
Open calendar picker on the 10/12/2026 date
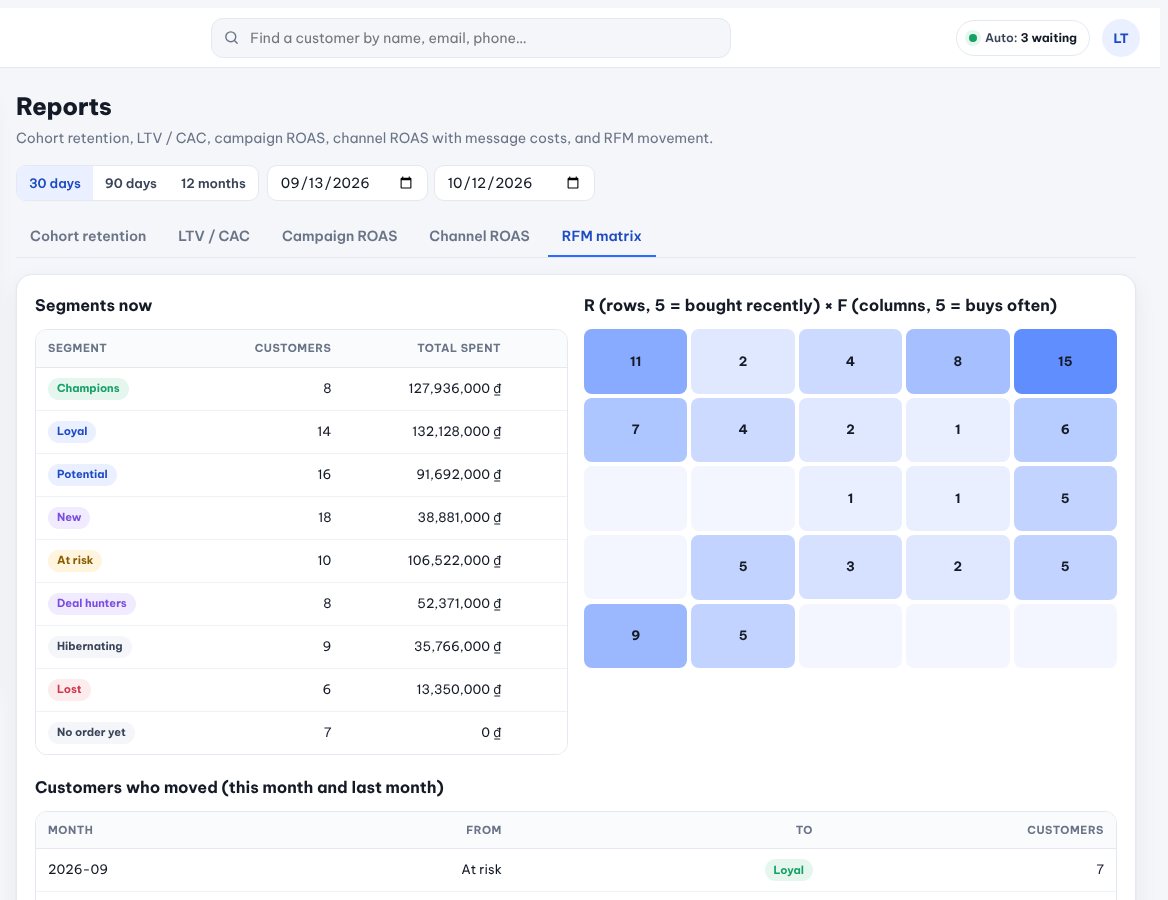573,183
